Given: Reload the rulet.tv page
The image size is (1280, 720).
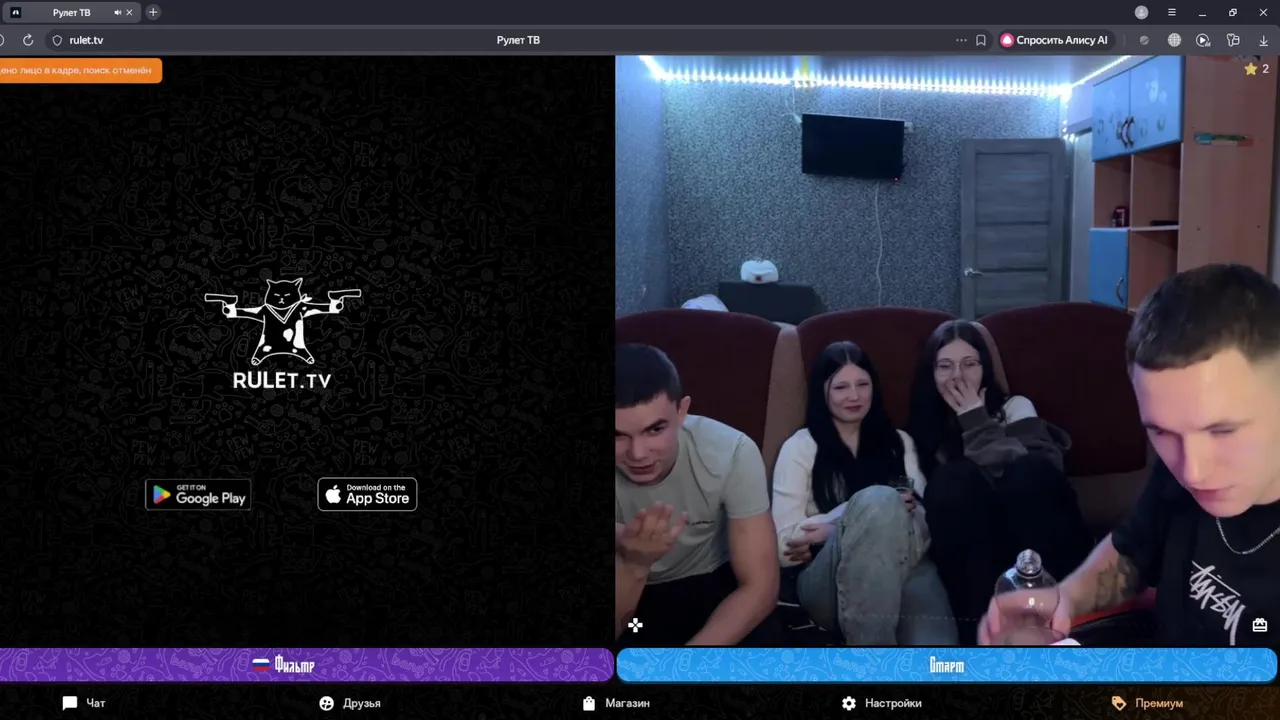Looking at the screenshot, I should pyautogui.click(x=28, y=40).
